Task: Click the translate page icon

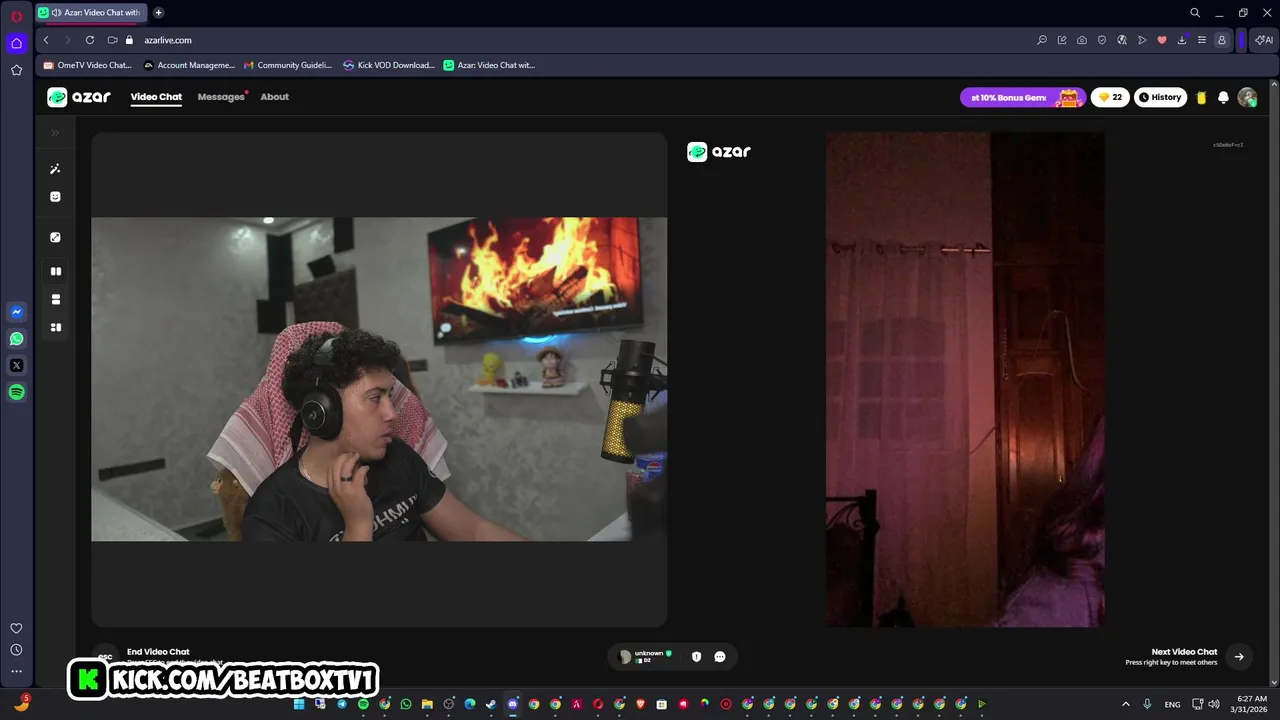Action: 1122,40
